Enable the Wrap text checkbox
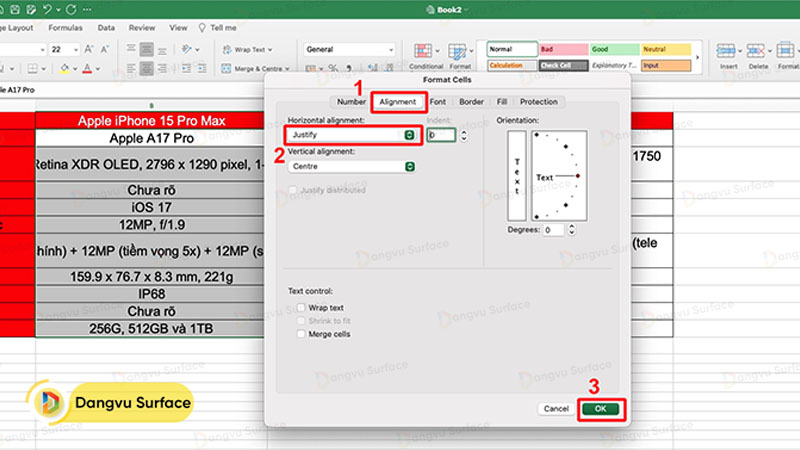The width and height of the screenshot is (800, 450). pos(301,308)
